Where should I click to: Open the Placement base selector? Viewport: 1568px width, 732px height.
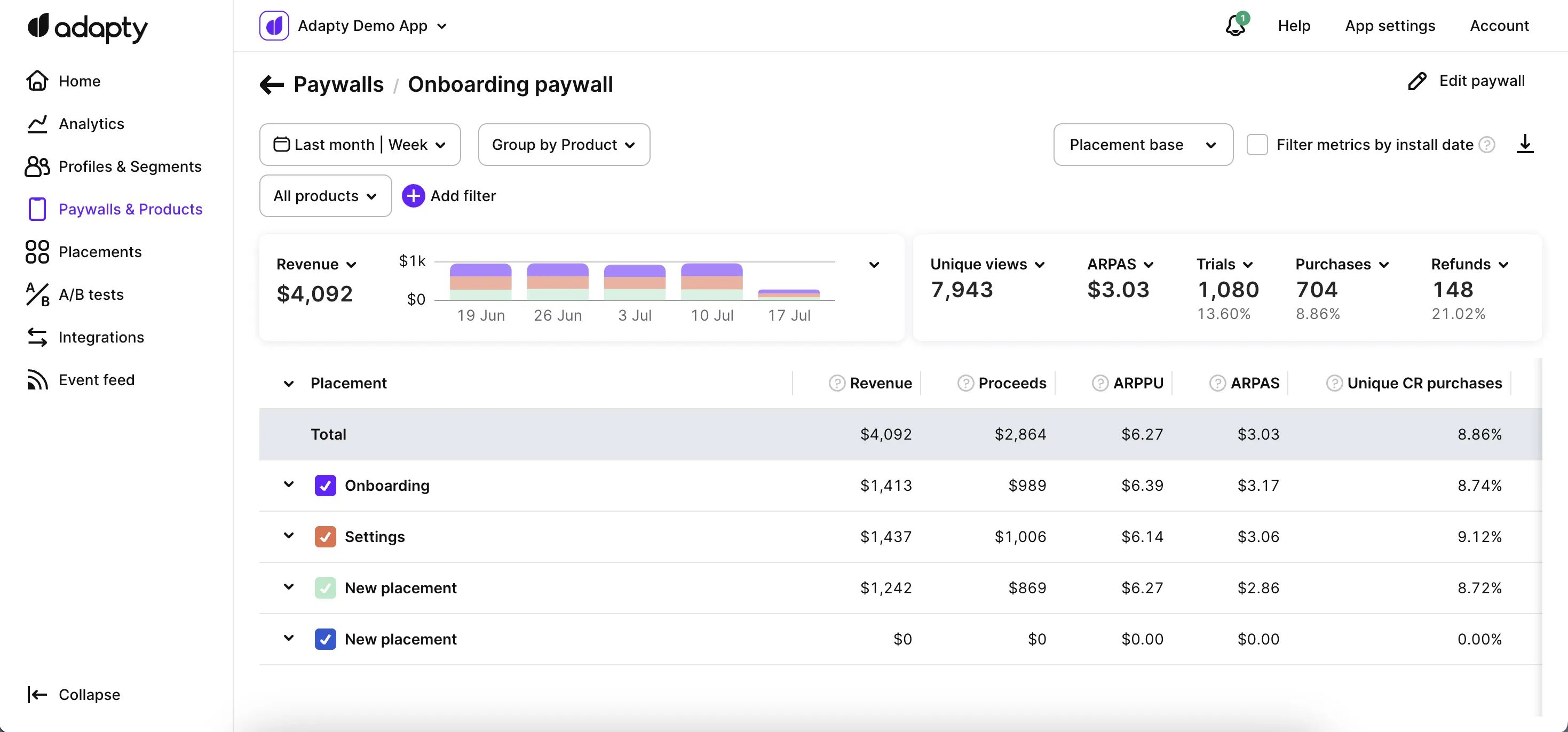tap(1143, 145)
